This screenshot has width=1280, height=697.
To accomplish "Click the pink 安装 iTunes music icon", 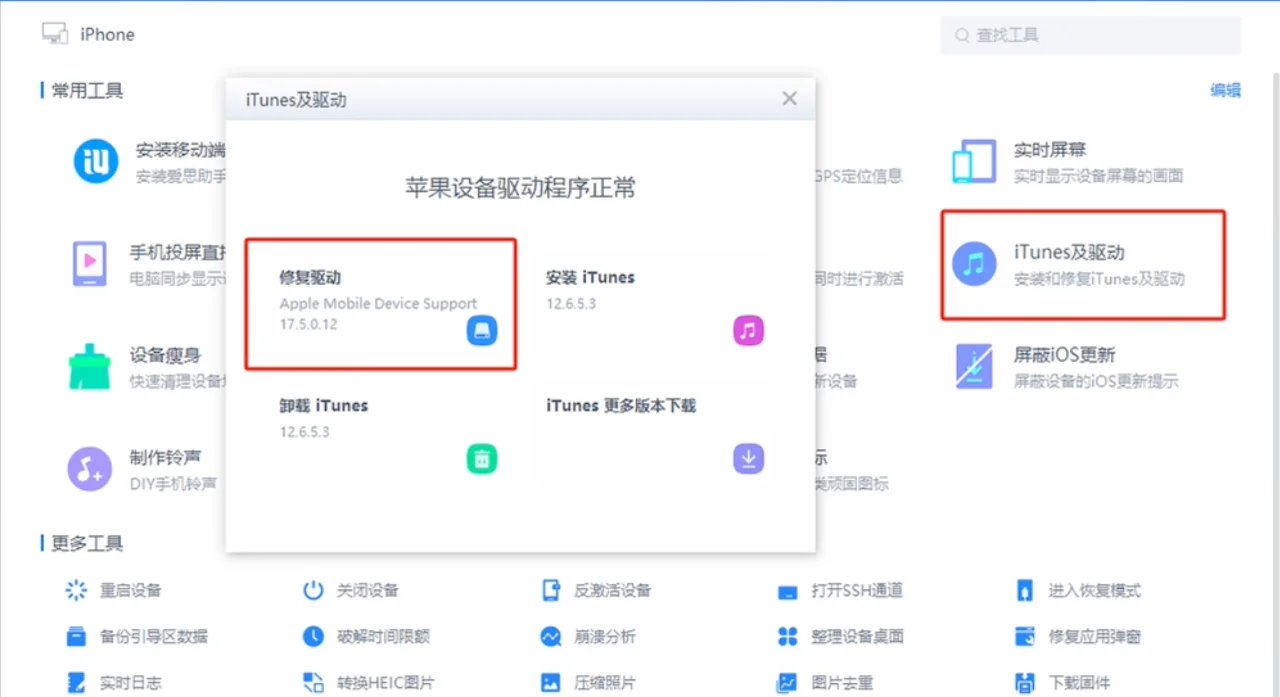I will [748, 330].
